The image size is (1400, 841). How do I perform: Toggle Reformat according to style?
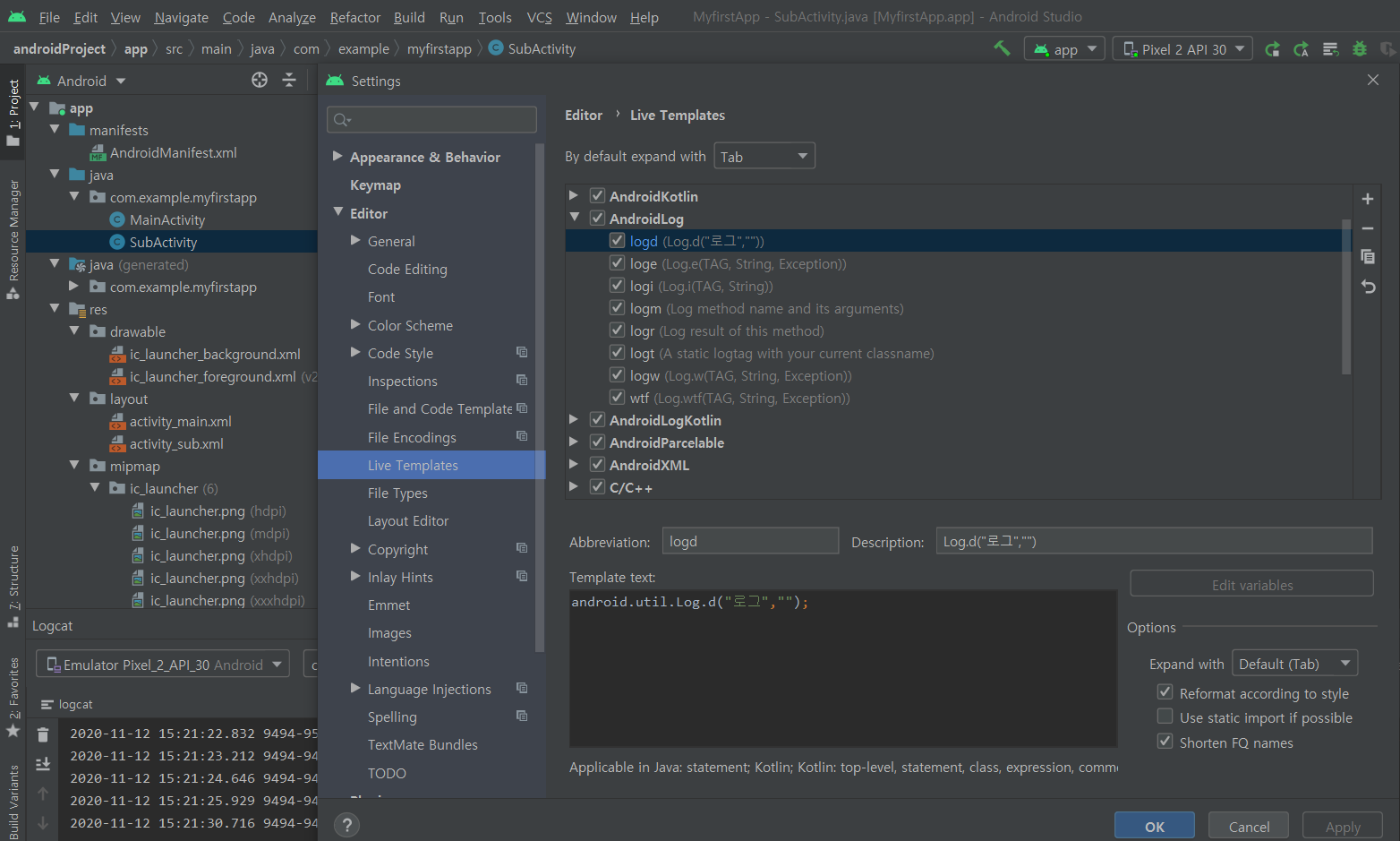(1165, 692)
